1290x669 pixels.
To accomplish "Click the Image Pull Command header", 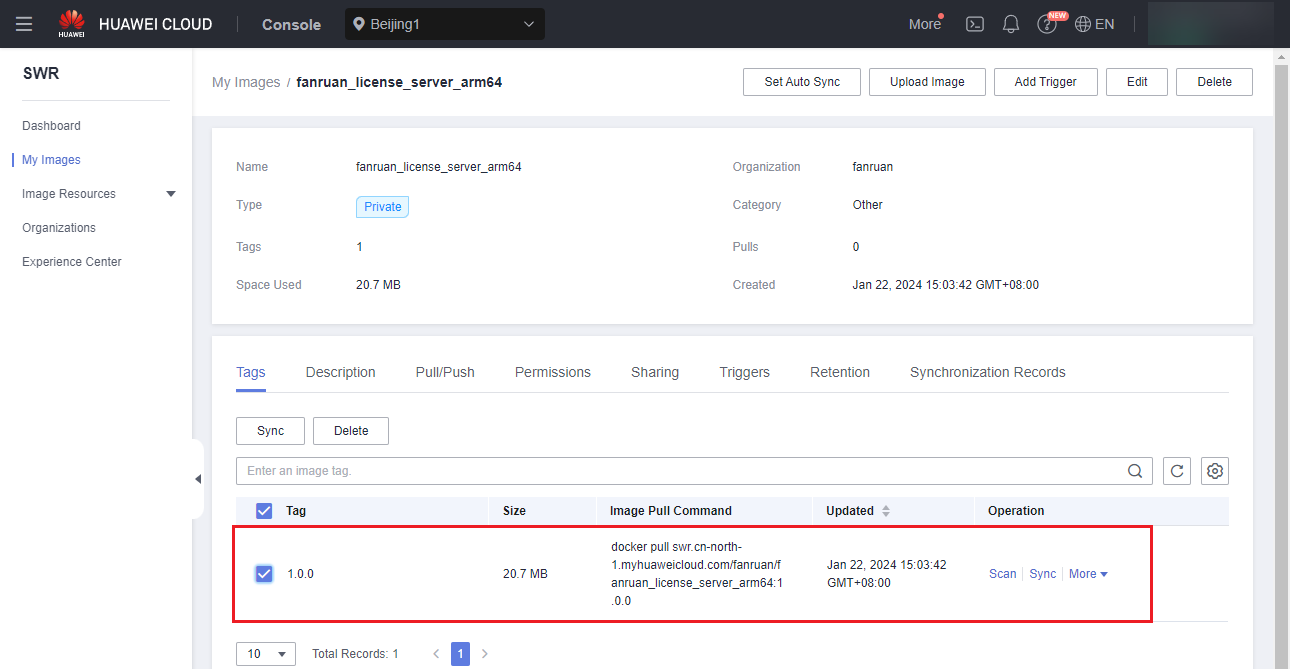I will [x=671, y=511].
